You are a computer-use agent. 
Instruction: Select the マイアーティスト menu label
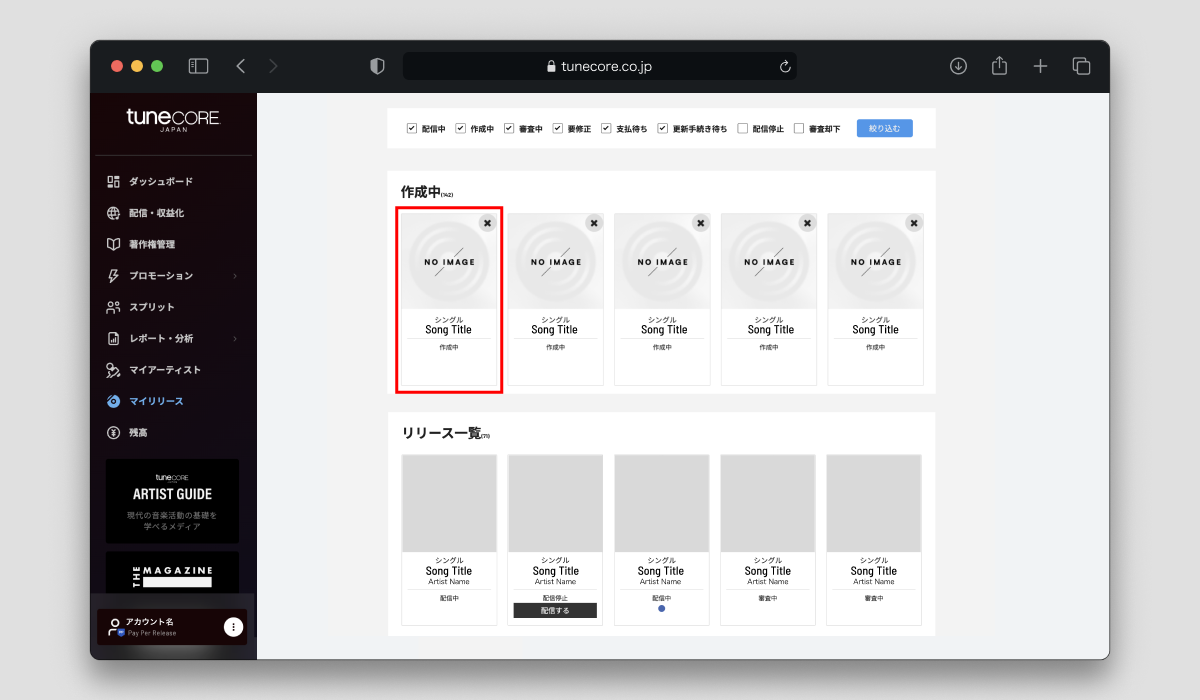(165, 370)
